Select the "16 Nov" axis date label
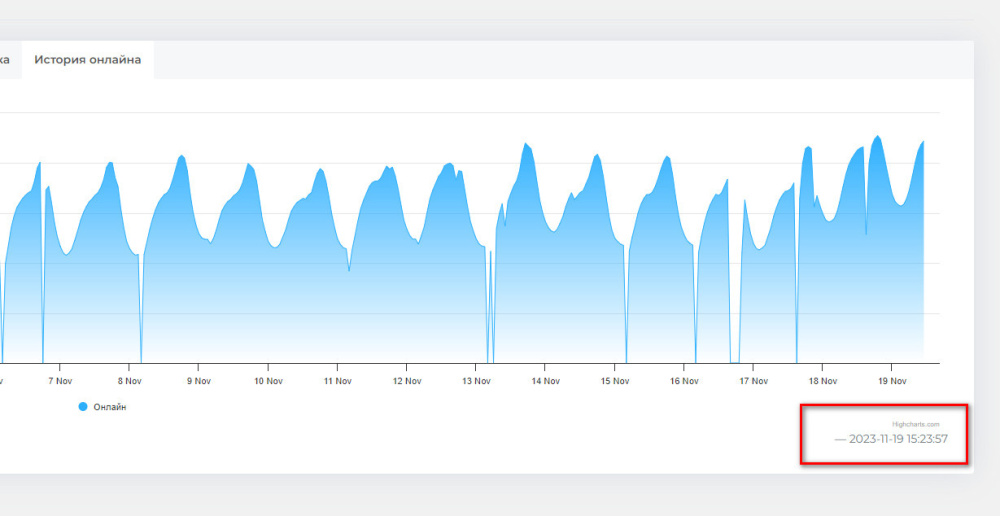This screenshot has width=1000, height=516. (x=683, y=381)
